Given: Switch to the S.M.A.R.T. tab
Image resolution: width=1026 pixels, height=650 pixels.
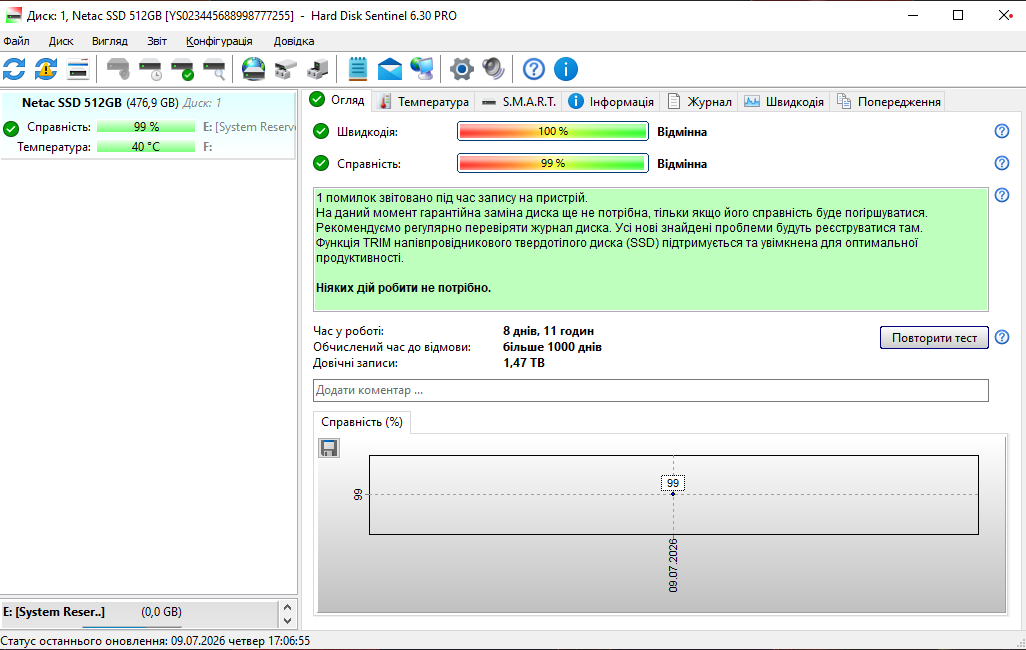Looking at the screenshot, I should click(x=519, y=101).
